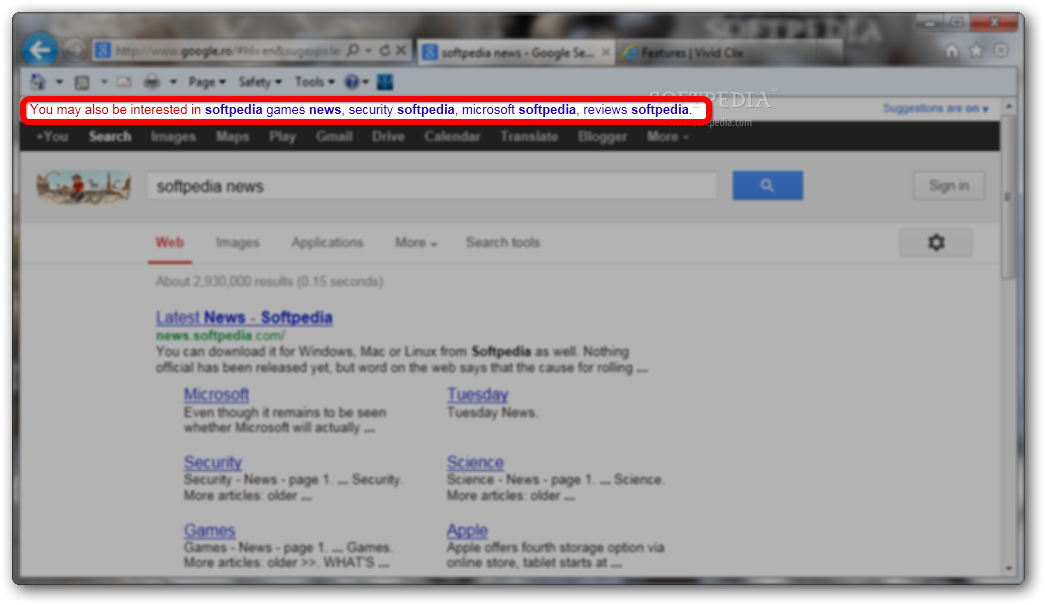This screenshot has height=605, width=1045.
Task: Expand the Help dropdown arrow
Action: click(365, 82)
